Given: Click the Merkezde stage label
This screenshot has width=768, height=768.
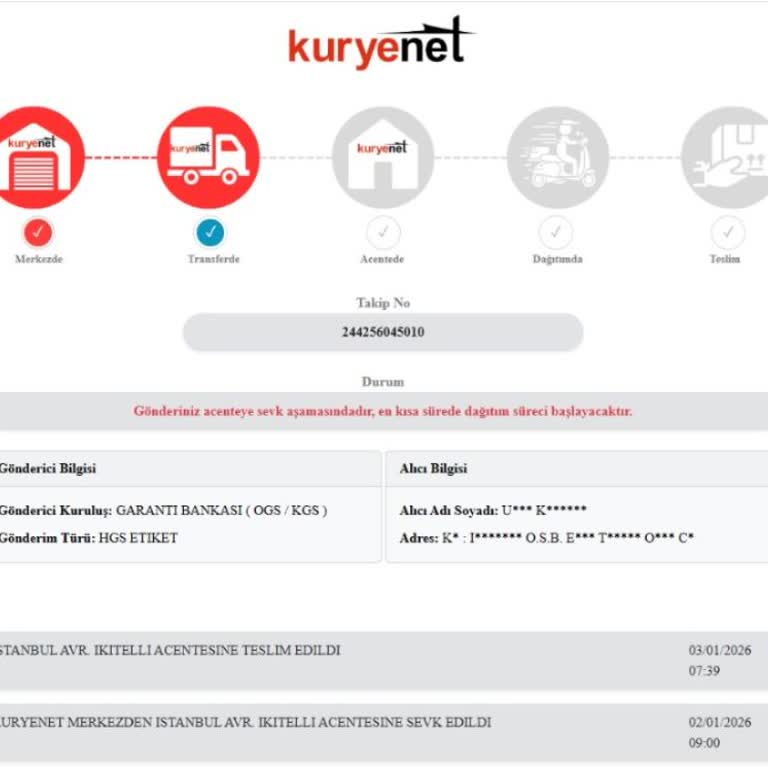Looking at the screenshot, I should pos(39,259).
